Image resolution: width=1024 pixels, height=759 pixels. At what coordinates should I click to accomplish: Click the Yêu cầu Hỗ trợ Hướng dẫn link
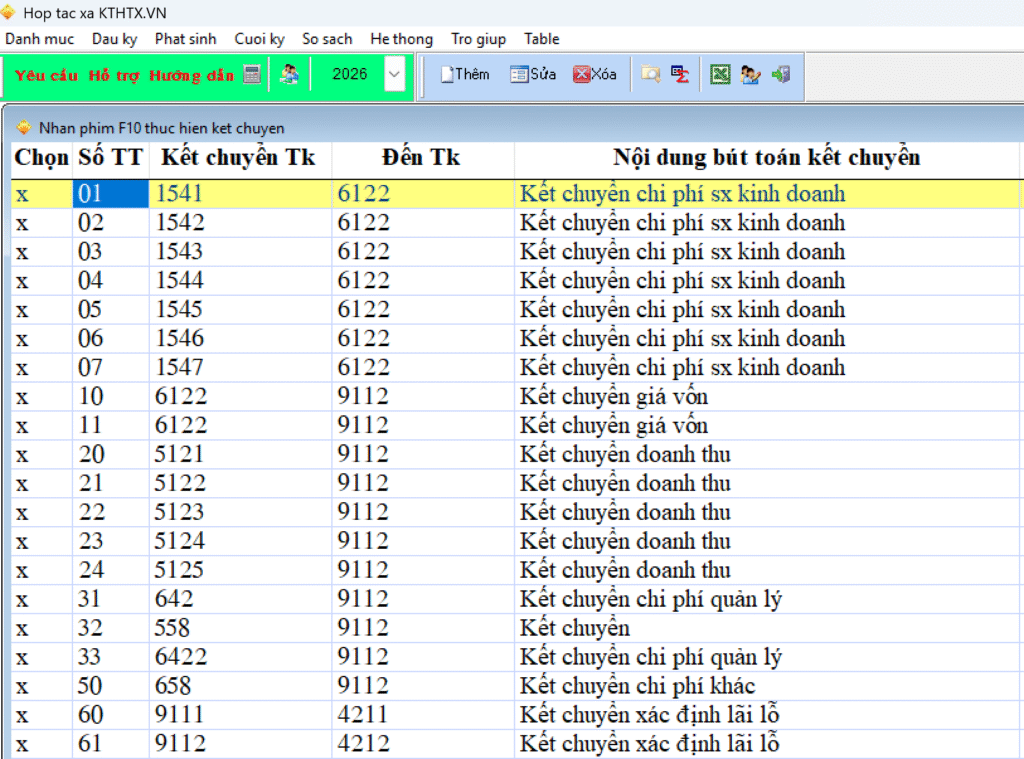point(124,75)
